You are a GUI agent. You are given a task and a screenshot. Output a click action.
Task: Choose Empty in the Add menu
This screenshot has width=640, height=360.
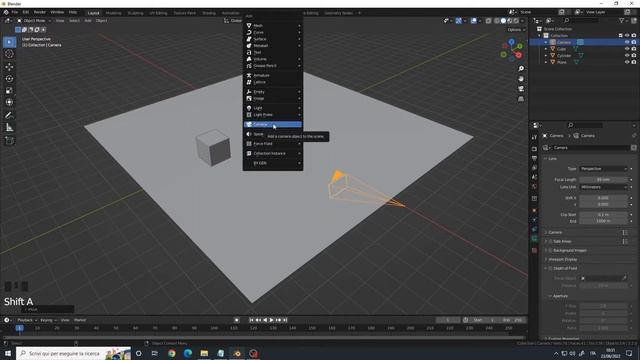coord(273,92)
